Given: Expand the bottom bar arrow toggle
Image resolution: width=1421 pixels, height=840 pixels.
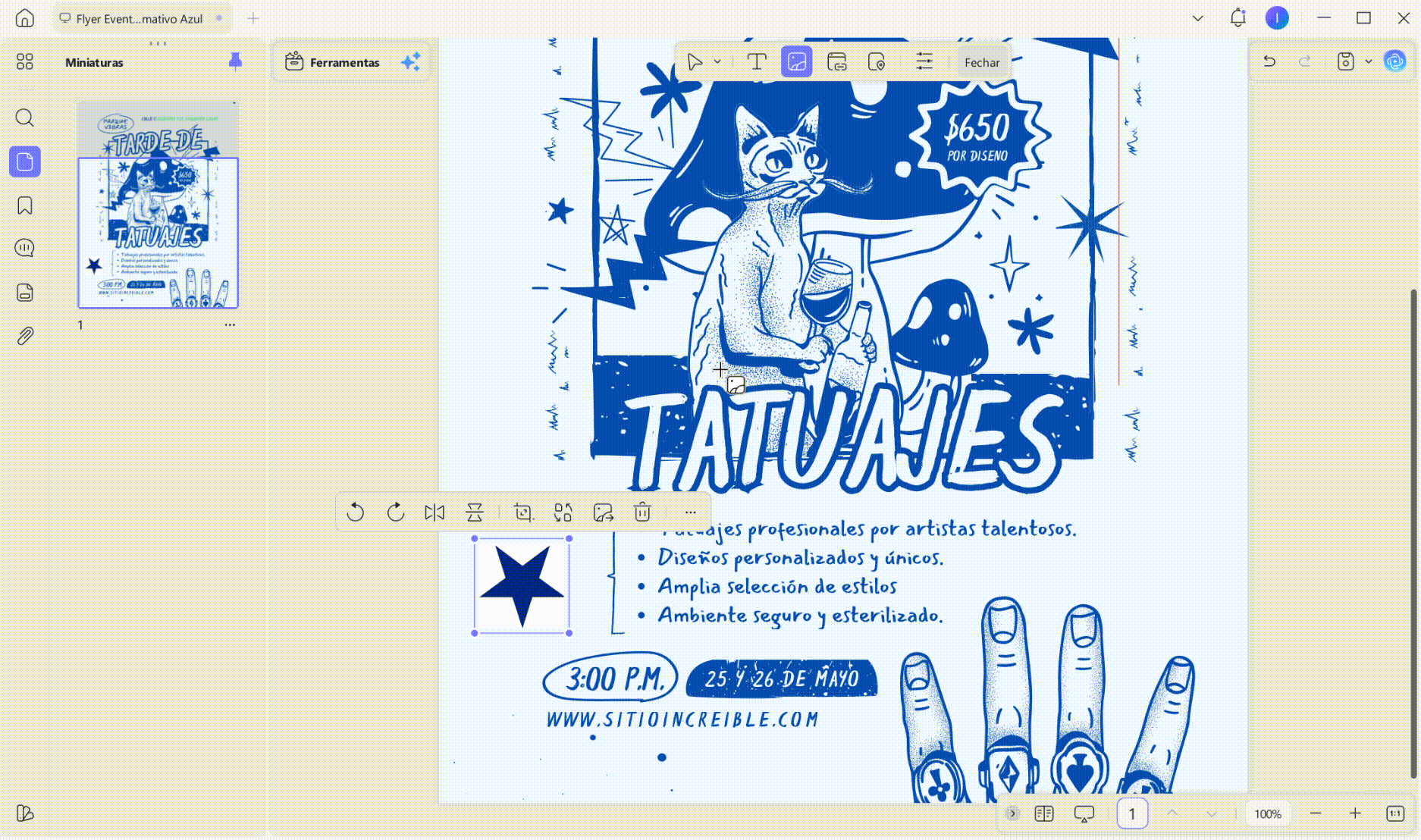Looking at the screenshot, I should click(1012, 813).
